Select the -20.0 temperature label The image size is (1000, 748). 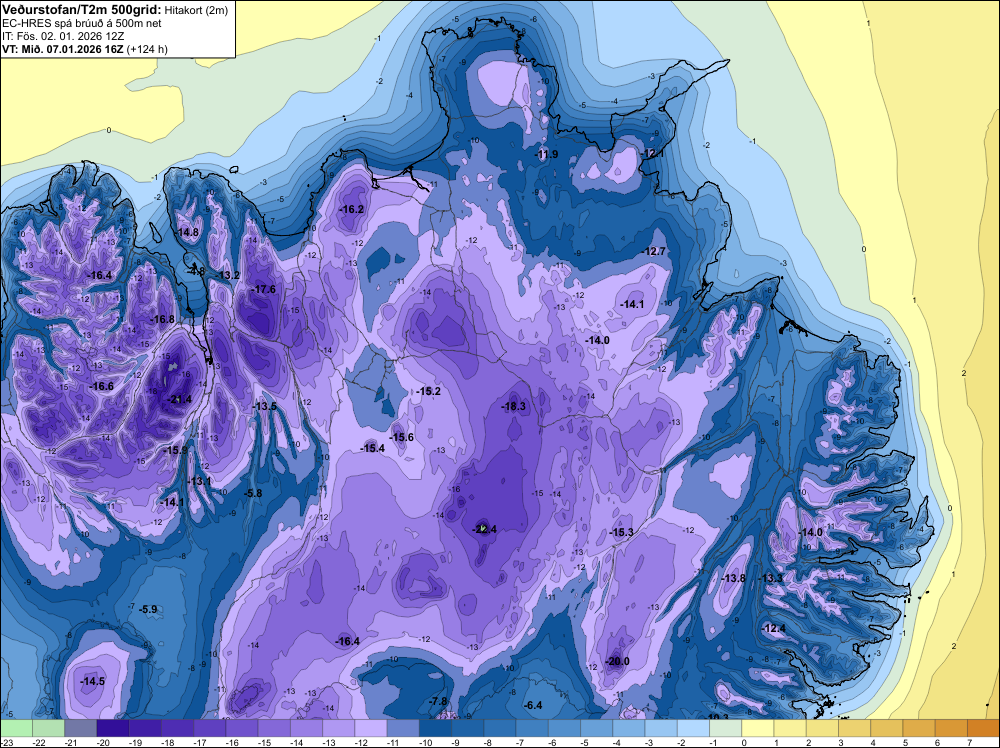click(617, 661)
